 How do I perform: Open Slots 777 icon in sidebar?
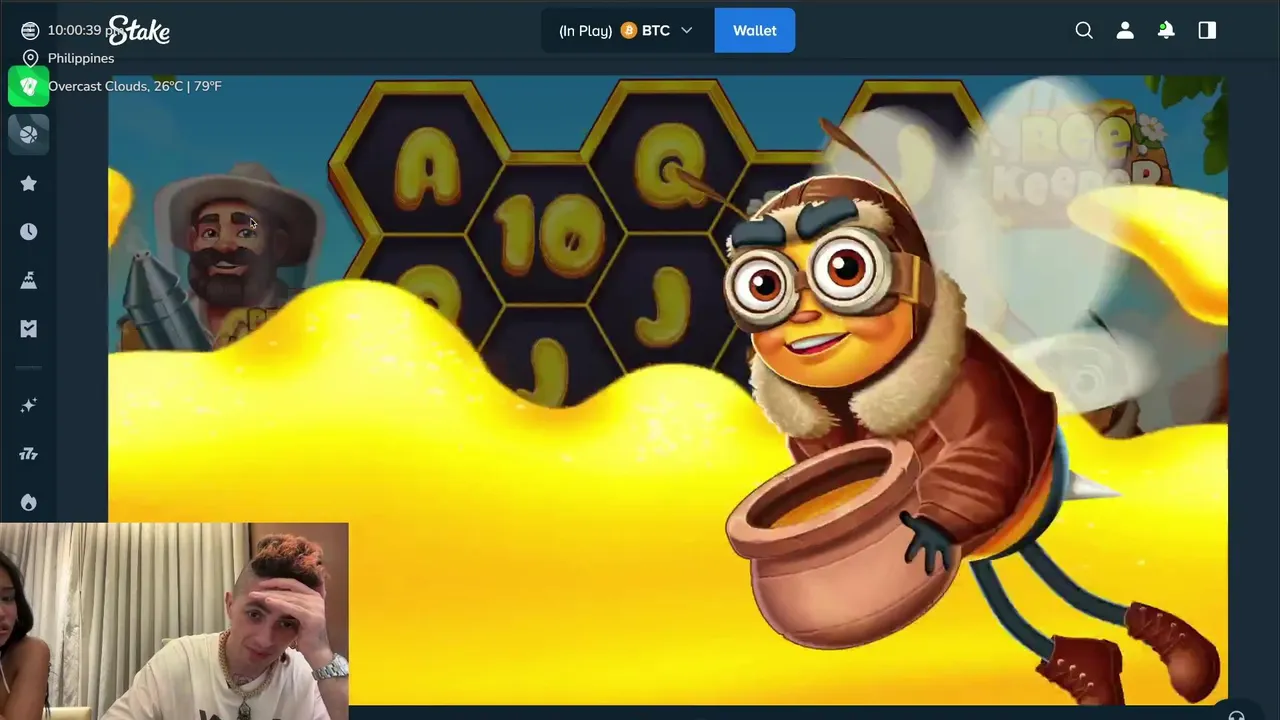(28, 454)
